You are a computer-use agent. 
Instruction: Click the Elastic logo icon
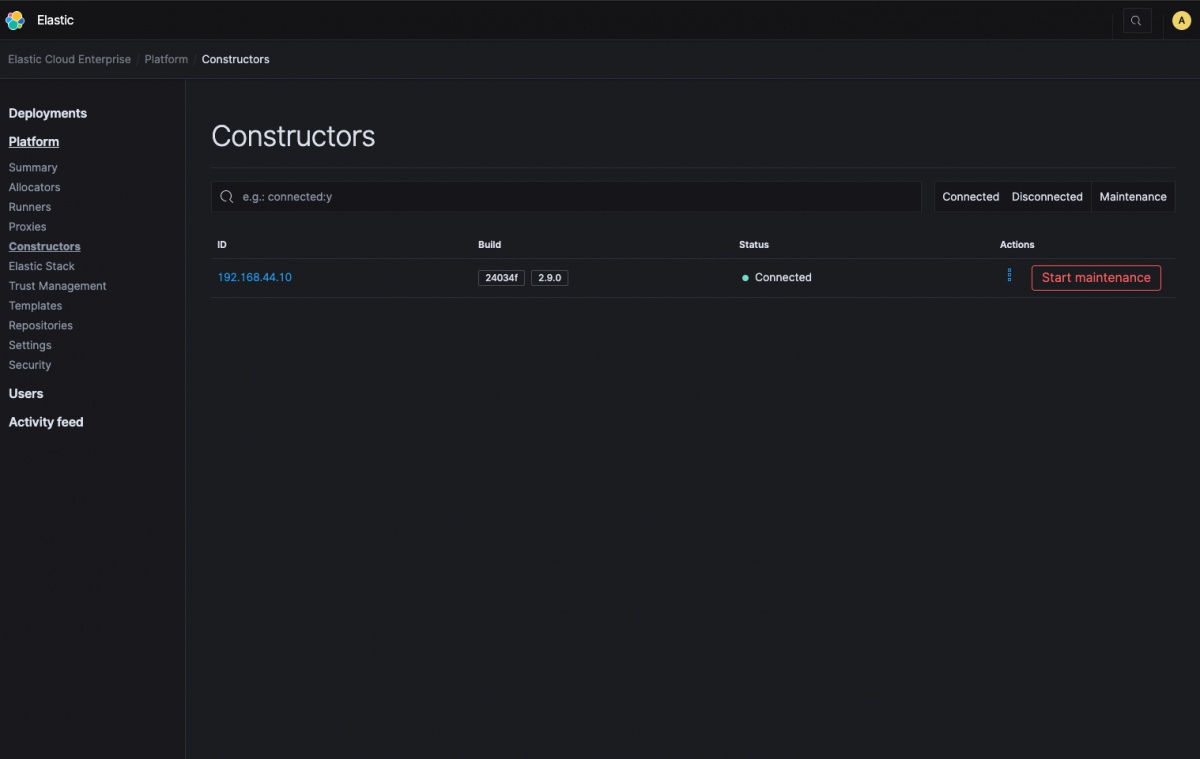pos(15,20)
